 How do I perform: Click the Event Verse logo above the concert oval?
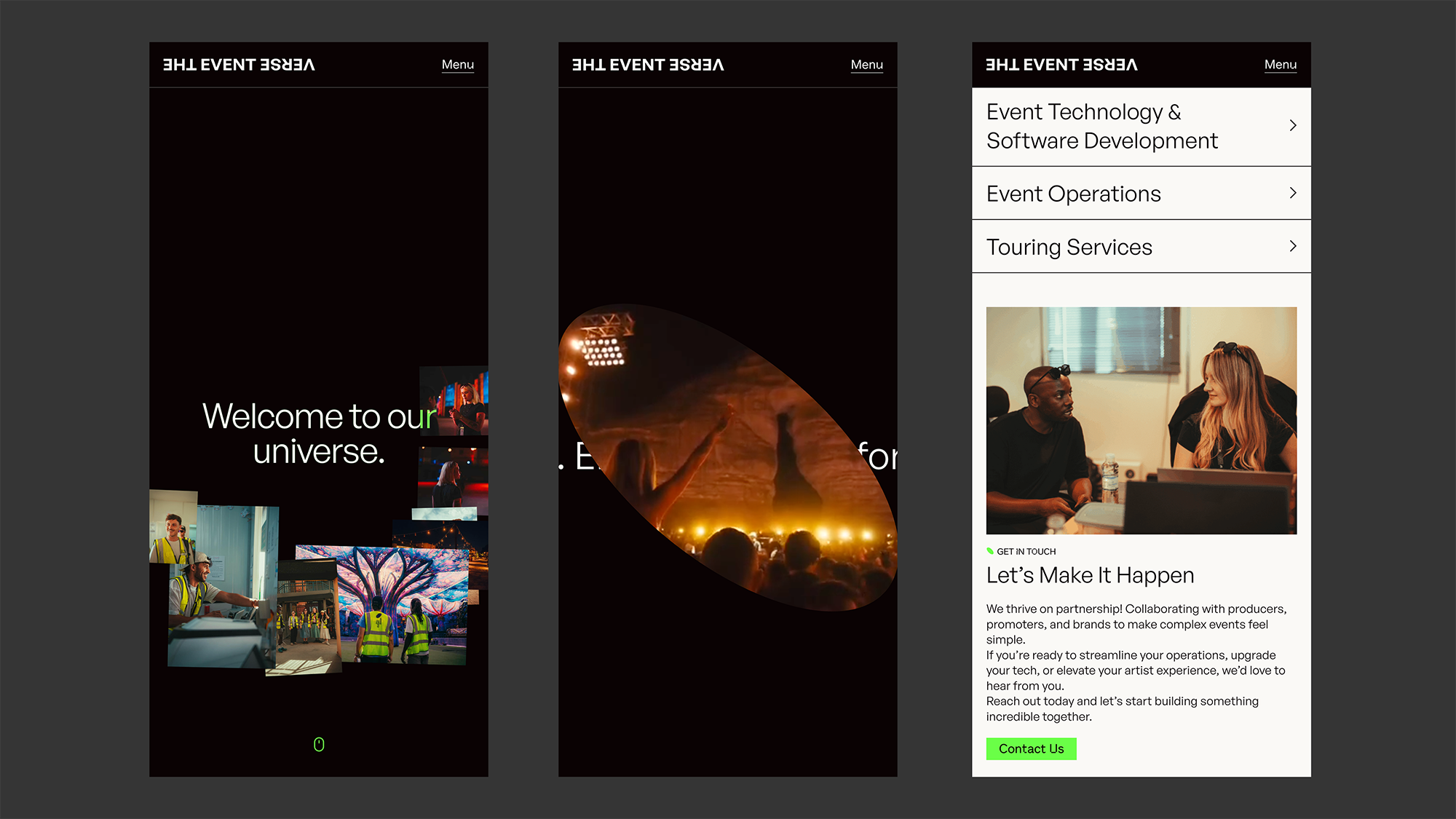[648, 65]
